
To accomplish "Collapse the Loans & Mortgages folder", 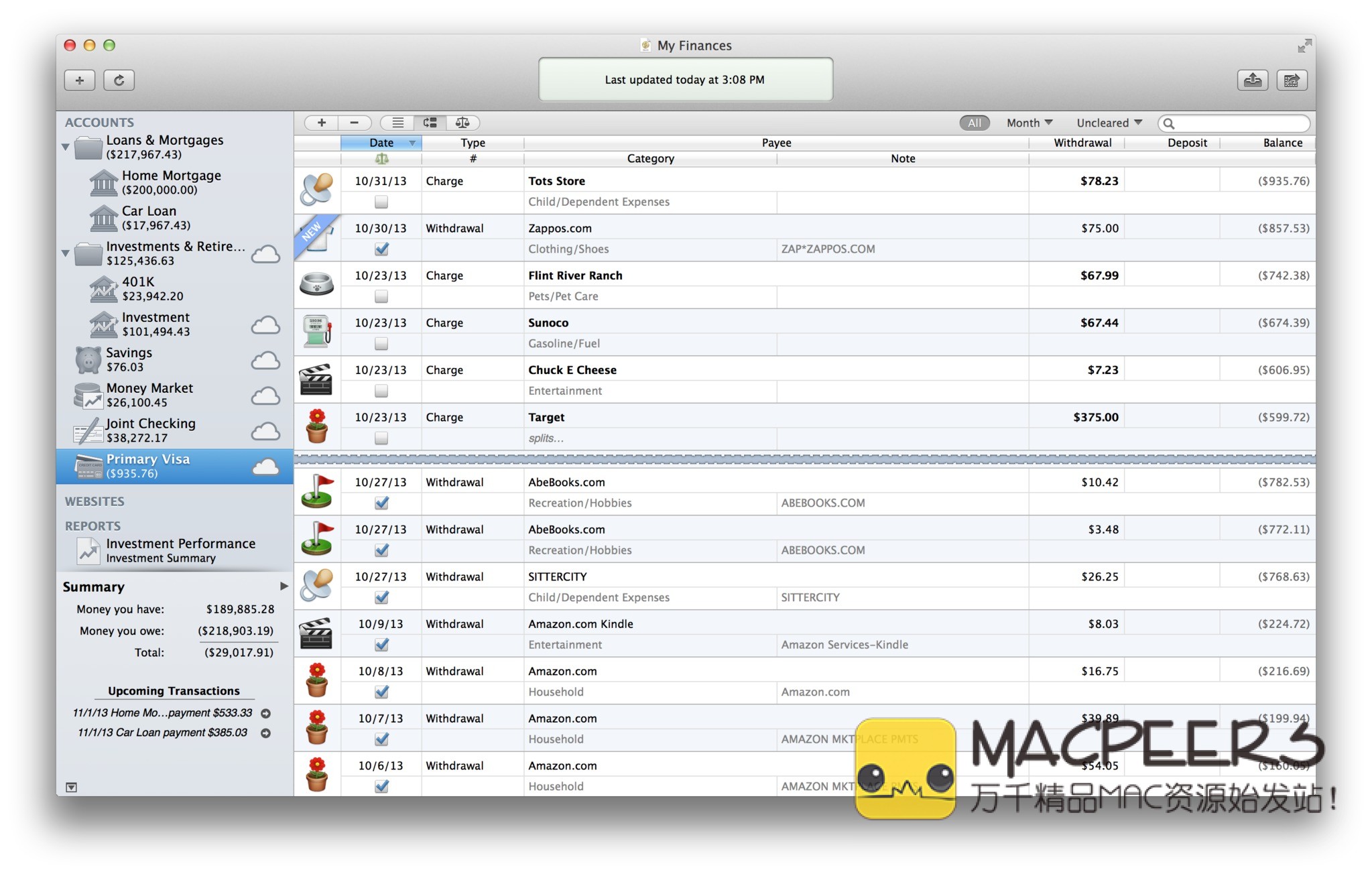I will click(x=66, y=147).
